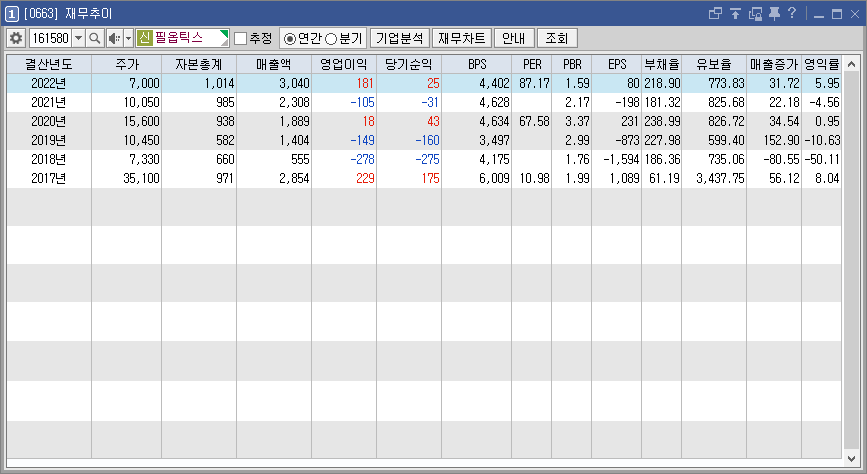Click the BPS column header
This screenshot has height=474, width=867.
coord(477,64)
